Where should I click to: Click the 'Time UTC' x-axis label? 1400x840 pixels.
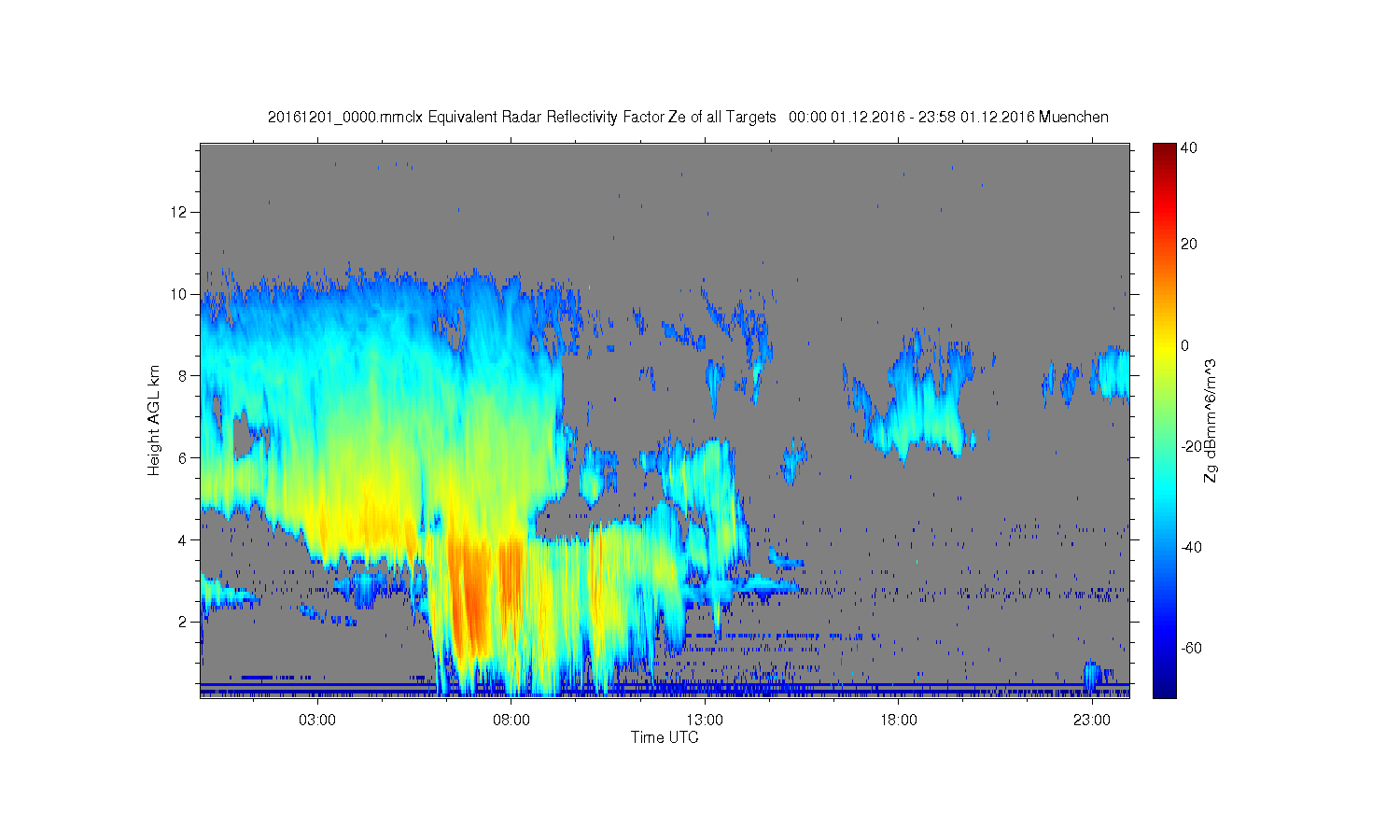(665, 737)
